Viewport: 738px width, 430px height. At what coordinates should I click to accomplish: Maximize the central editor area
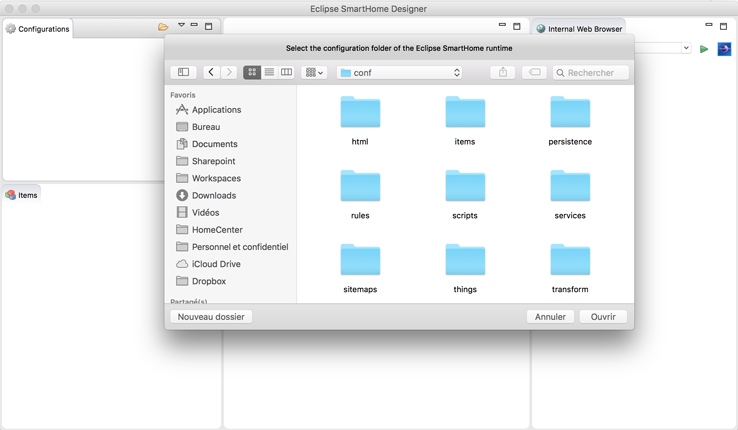517,26
